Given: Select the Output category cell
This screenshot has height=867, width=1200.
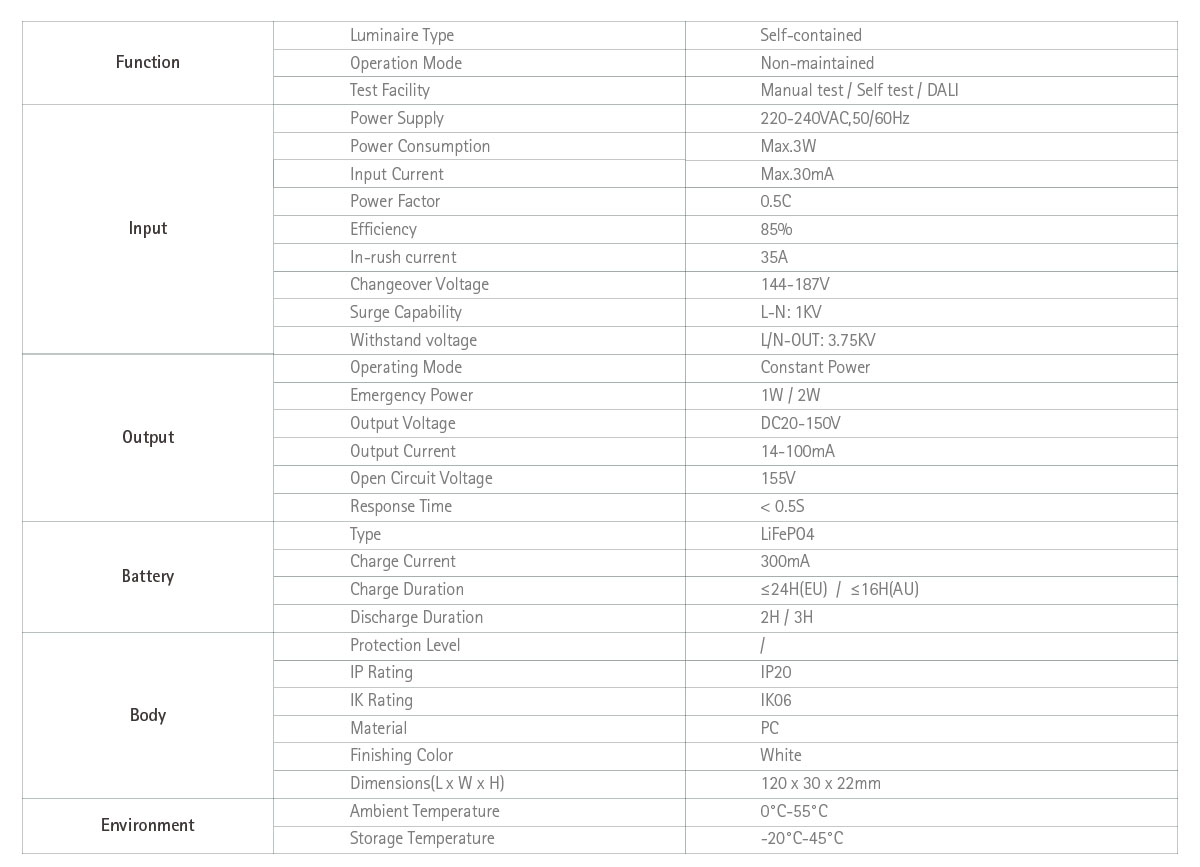Looking at the screenshot, I should [x=148, y=437].
